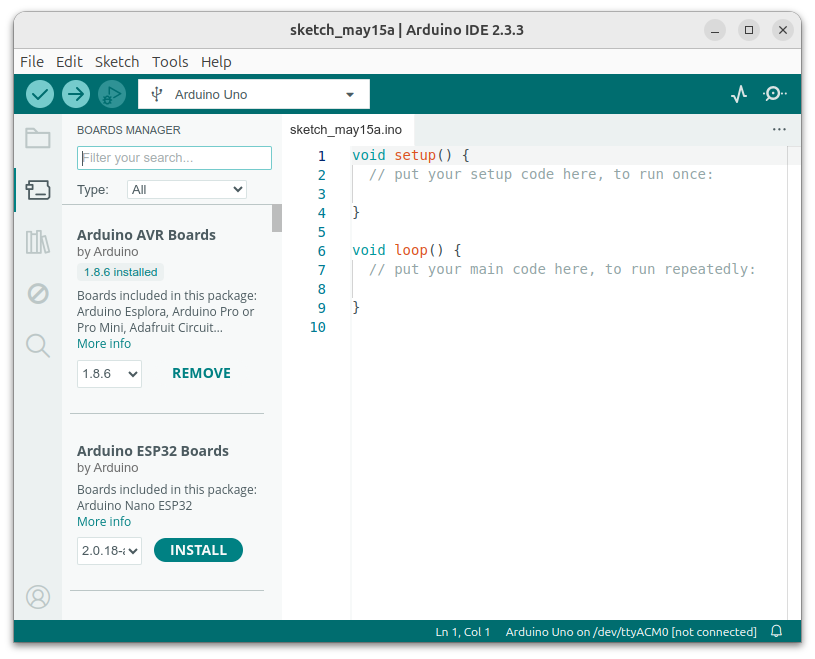Open the Search magnifier sidebar icon
Image resolution: width=815 pixels, height=659 pixels.
pyautogui.click(x=38, y=346)
